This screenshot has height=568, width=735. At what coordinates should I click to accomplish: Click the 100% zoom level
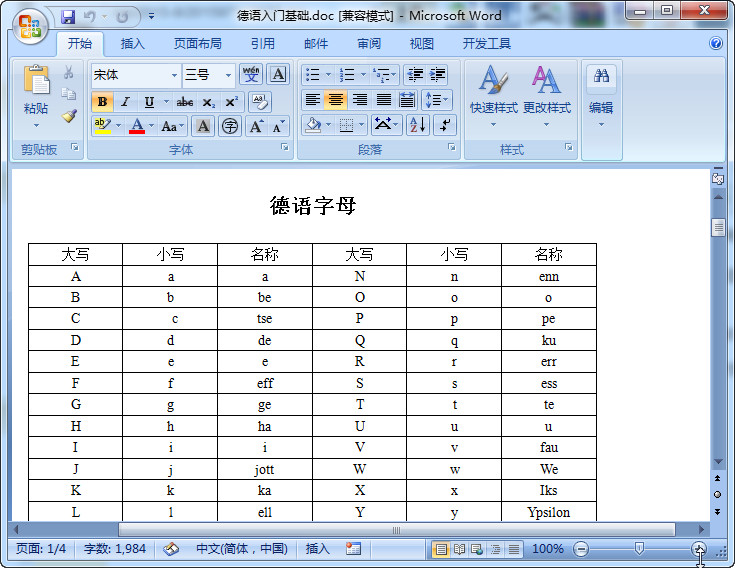pos(548,548)
